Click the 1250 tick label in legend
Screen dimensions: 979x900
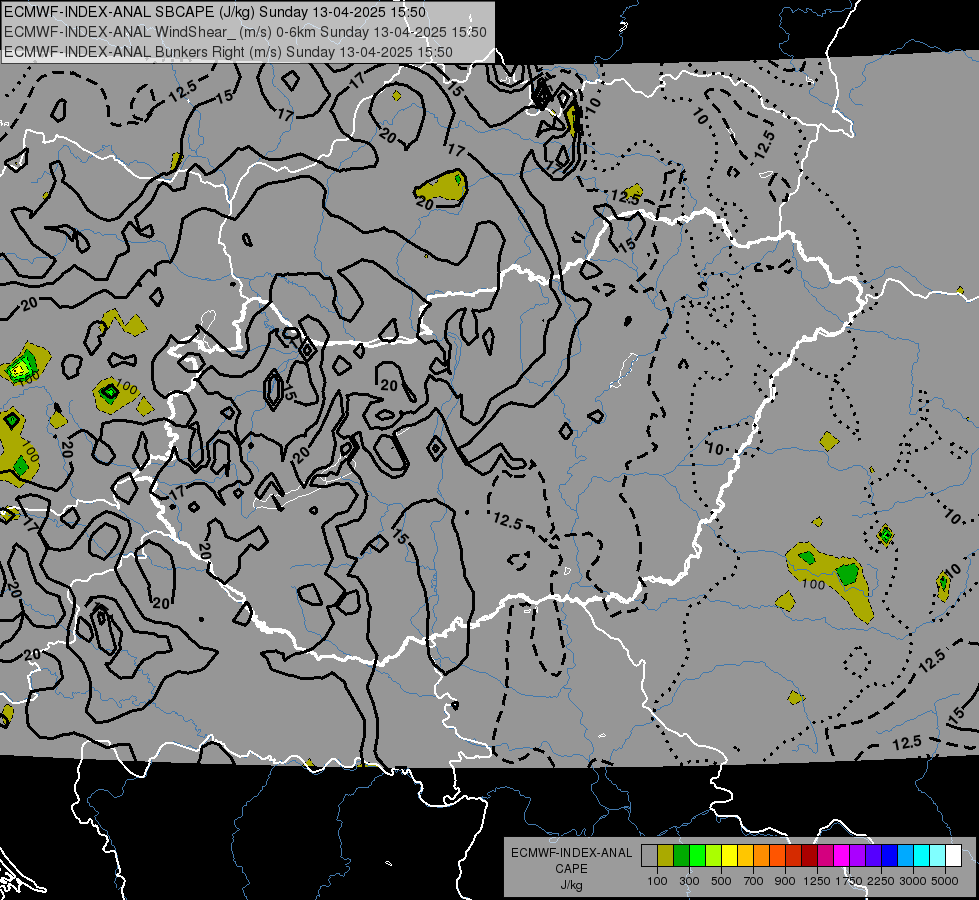817,881
